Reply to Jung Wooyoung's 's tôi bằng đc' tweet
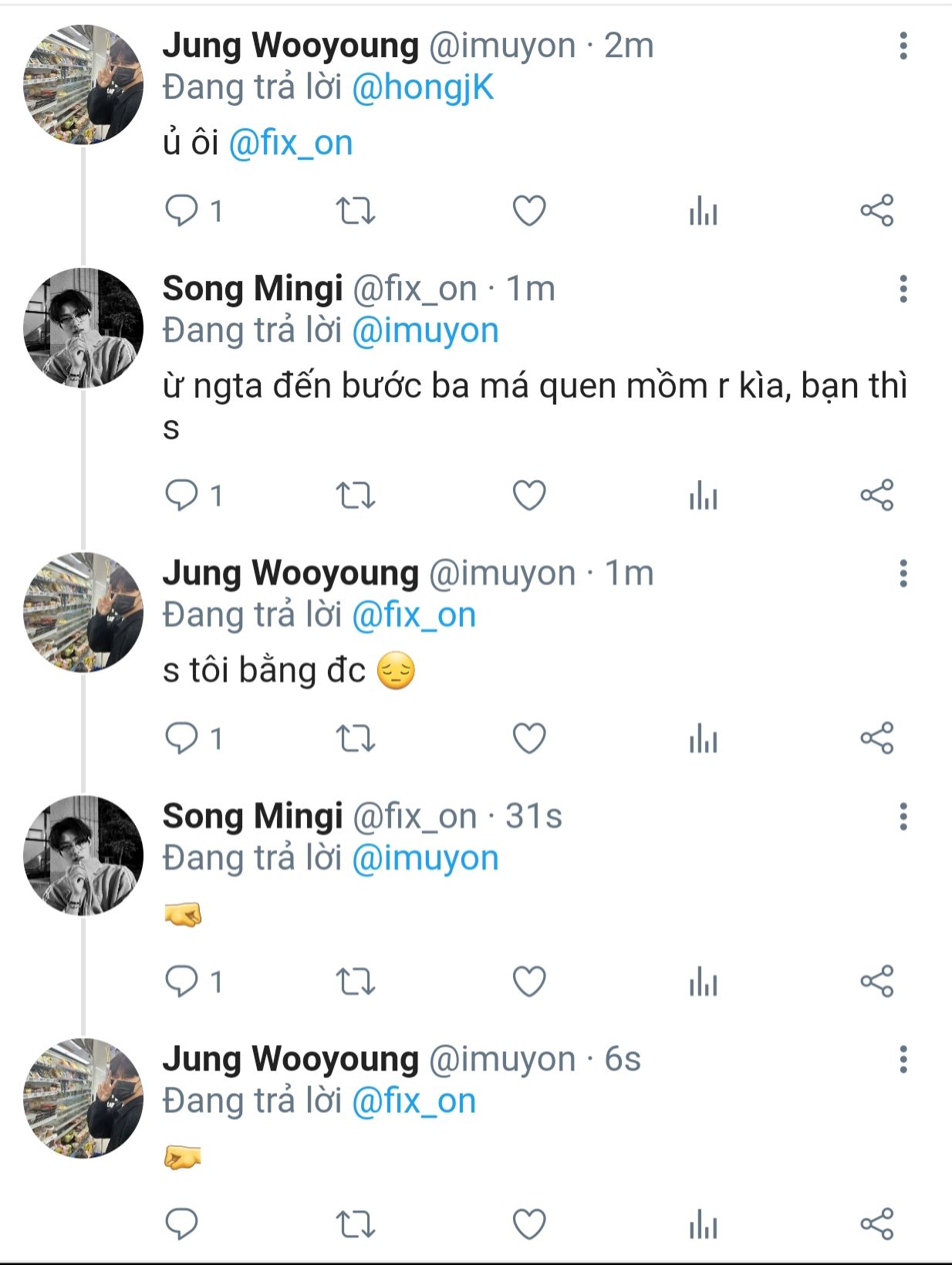Viewport: 952px width, 1265px height. point(182,739)
